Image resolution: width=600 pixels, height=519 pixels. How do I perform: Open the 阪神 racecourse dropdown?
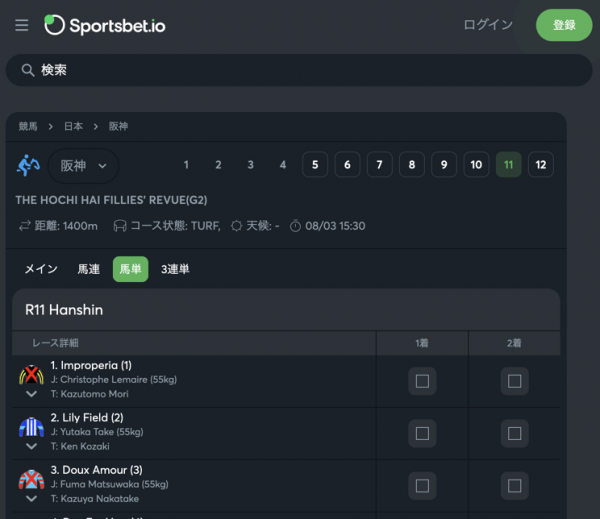(83, 165)
